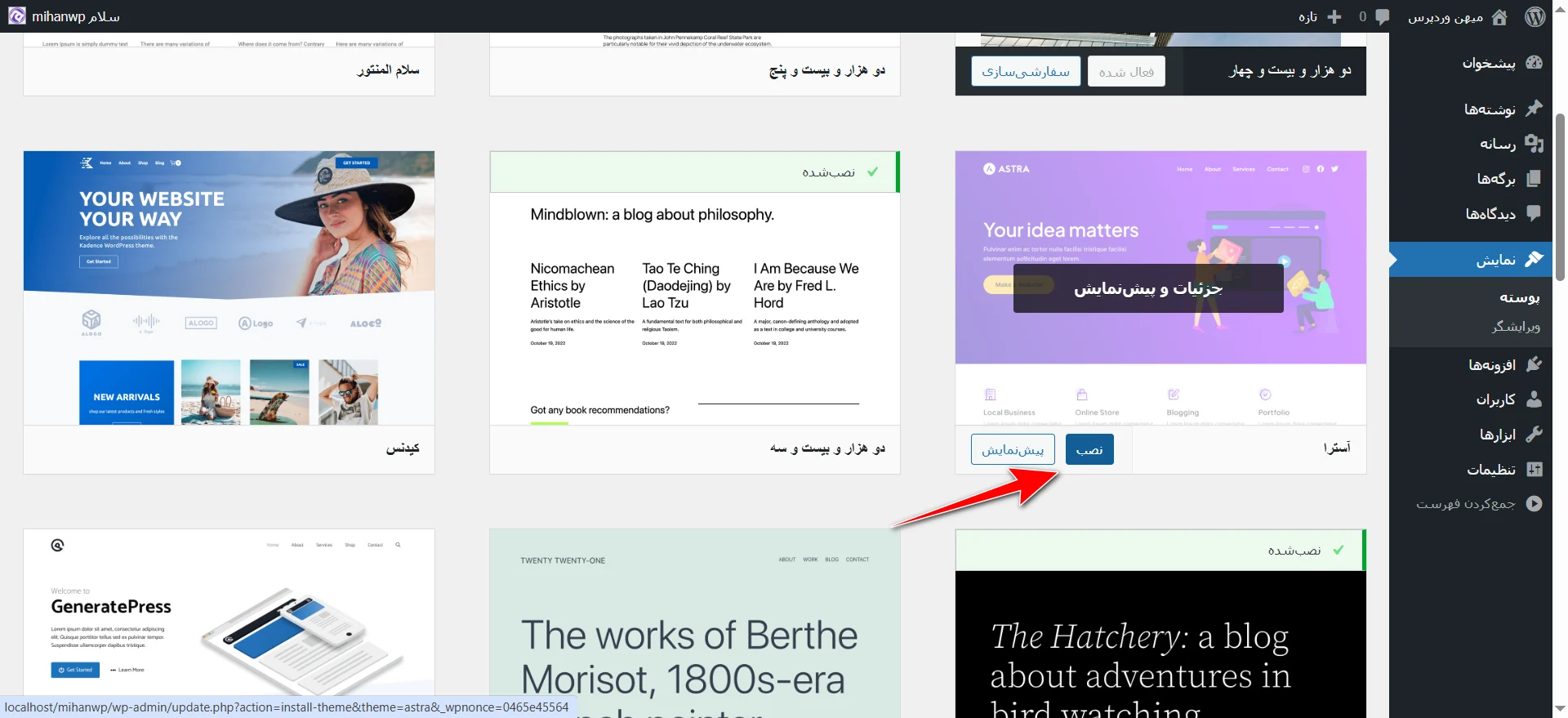Open The Hatchery theme thumbnail

1160,644
